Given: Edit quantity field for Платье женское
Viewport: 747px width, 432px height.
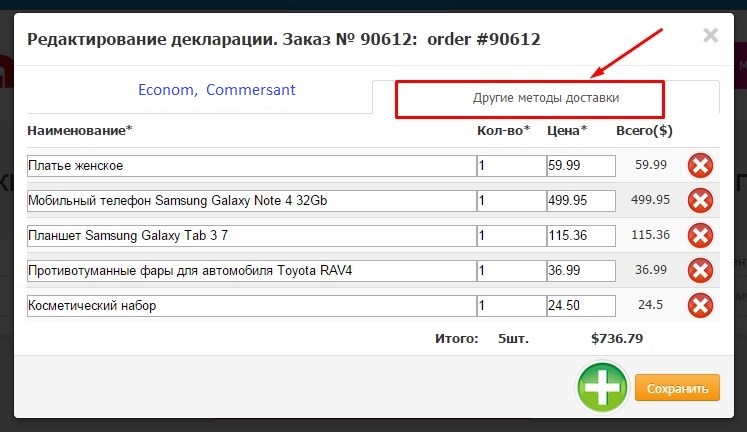Looking at the screenshot, I should point(510,165).
